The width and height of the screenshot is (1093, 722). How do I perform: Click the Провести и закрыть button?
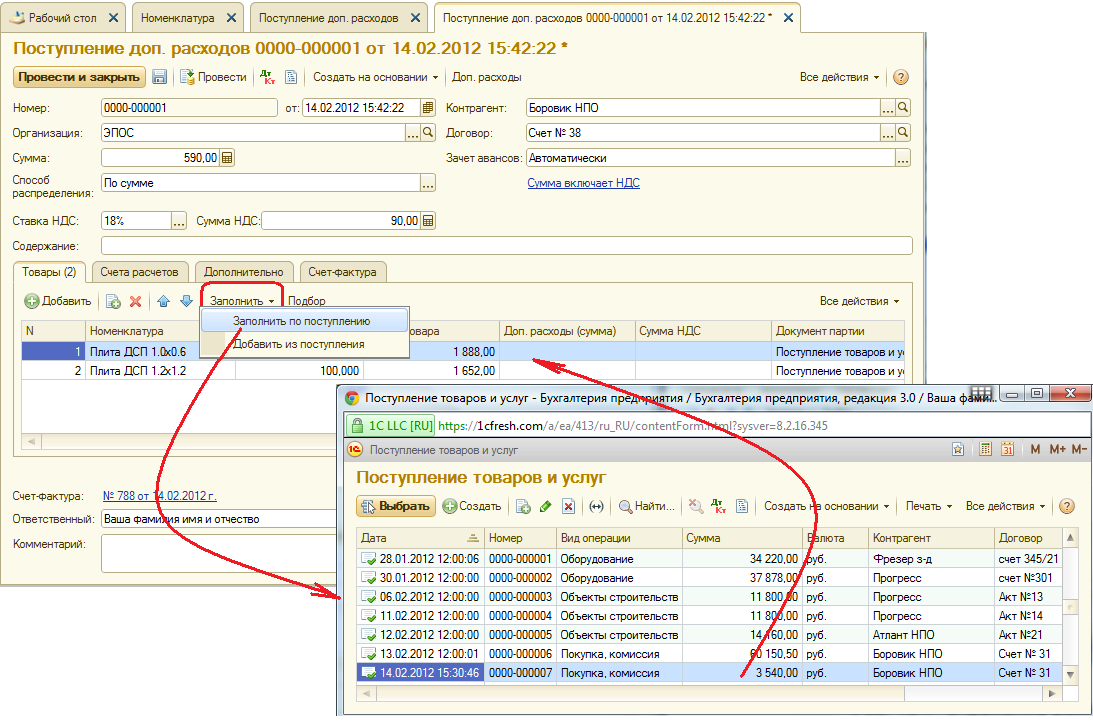click(x=79, y=77)
